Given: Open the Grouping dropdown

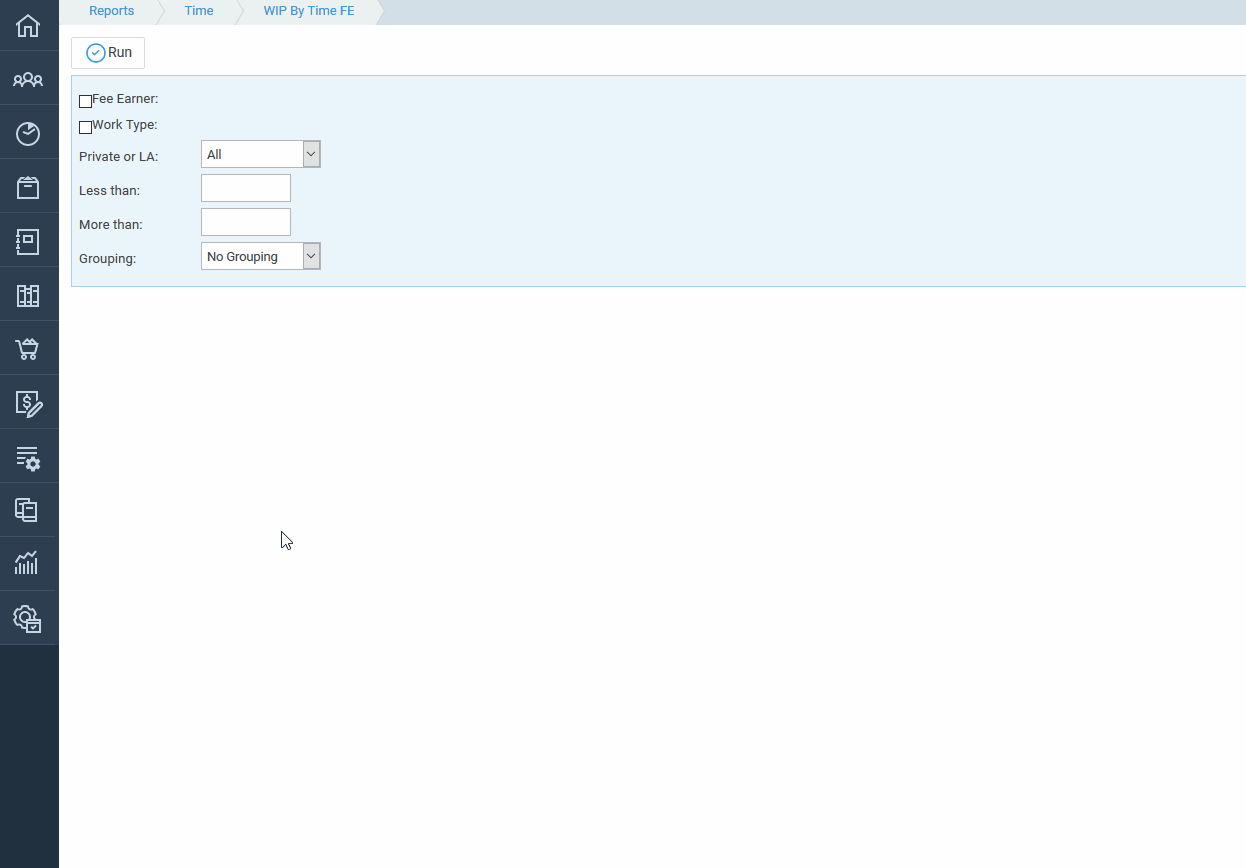Looking at the screenshot, I should pyautogui.click(x=260, y=256).
